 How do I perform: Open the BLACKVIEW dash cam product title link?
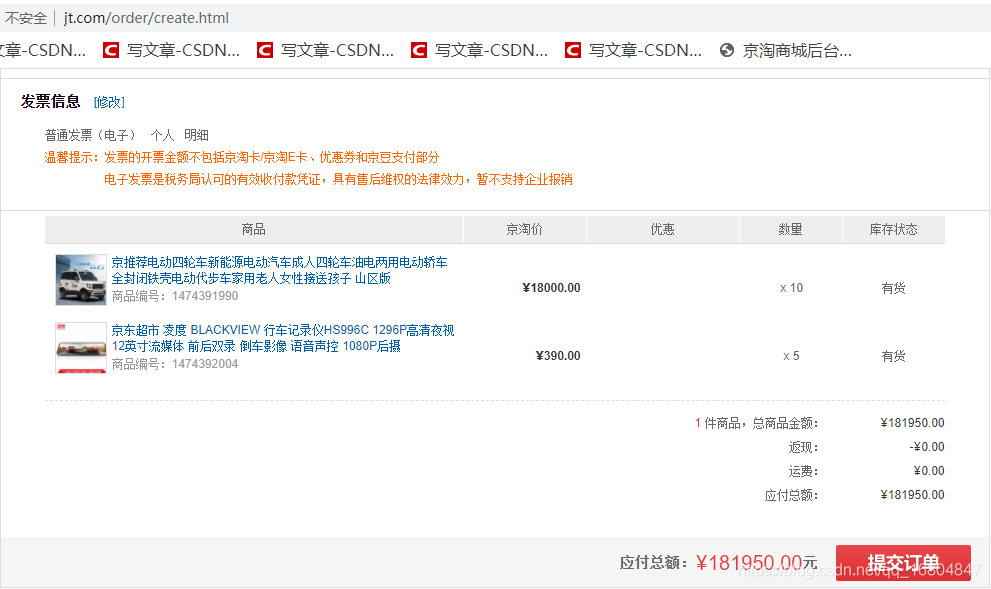pos(283,338)
